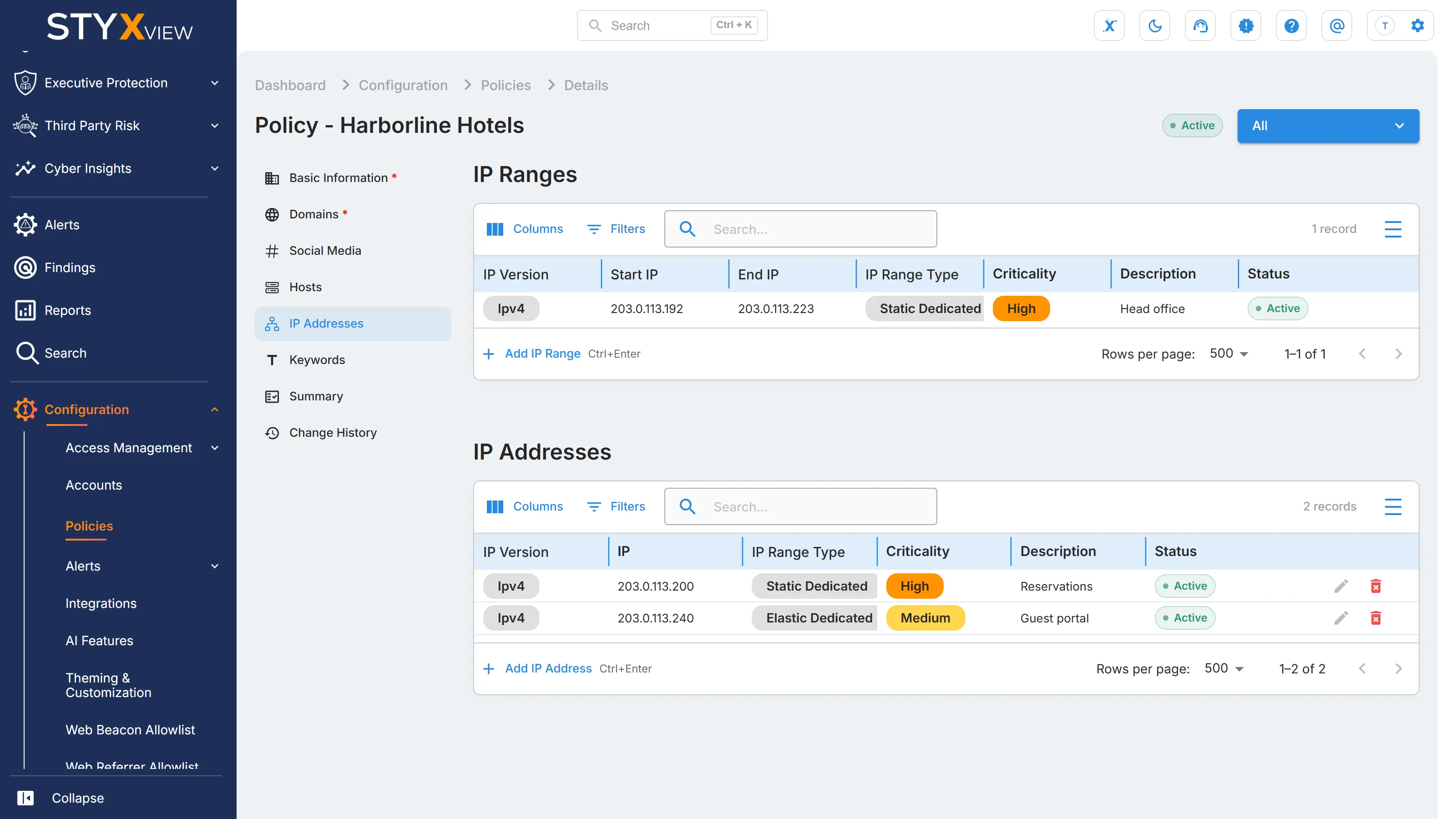Viewport: 1456px width, 819px height.
Task: Collapse the sidebar
Action: click(61, 798)
